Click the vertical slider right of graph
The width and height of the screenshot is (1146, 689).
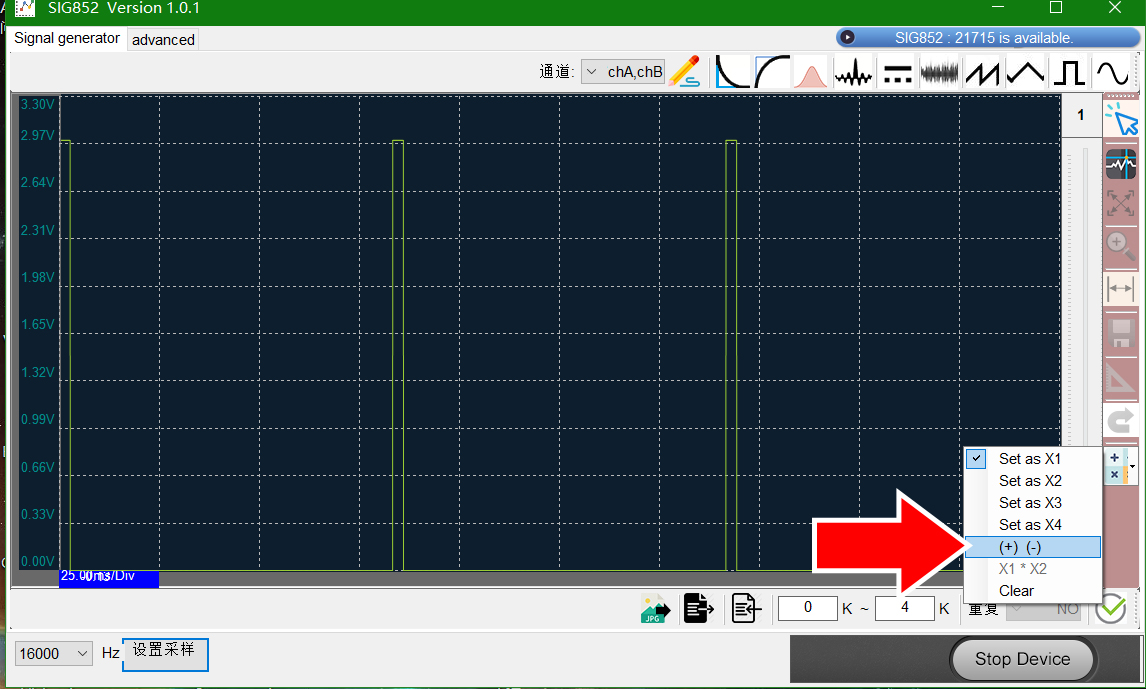tap(1085, 292)
